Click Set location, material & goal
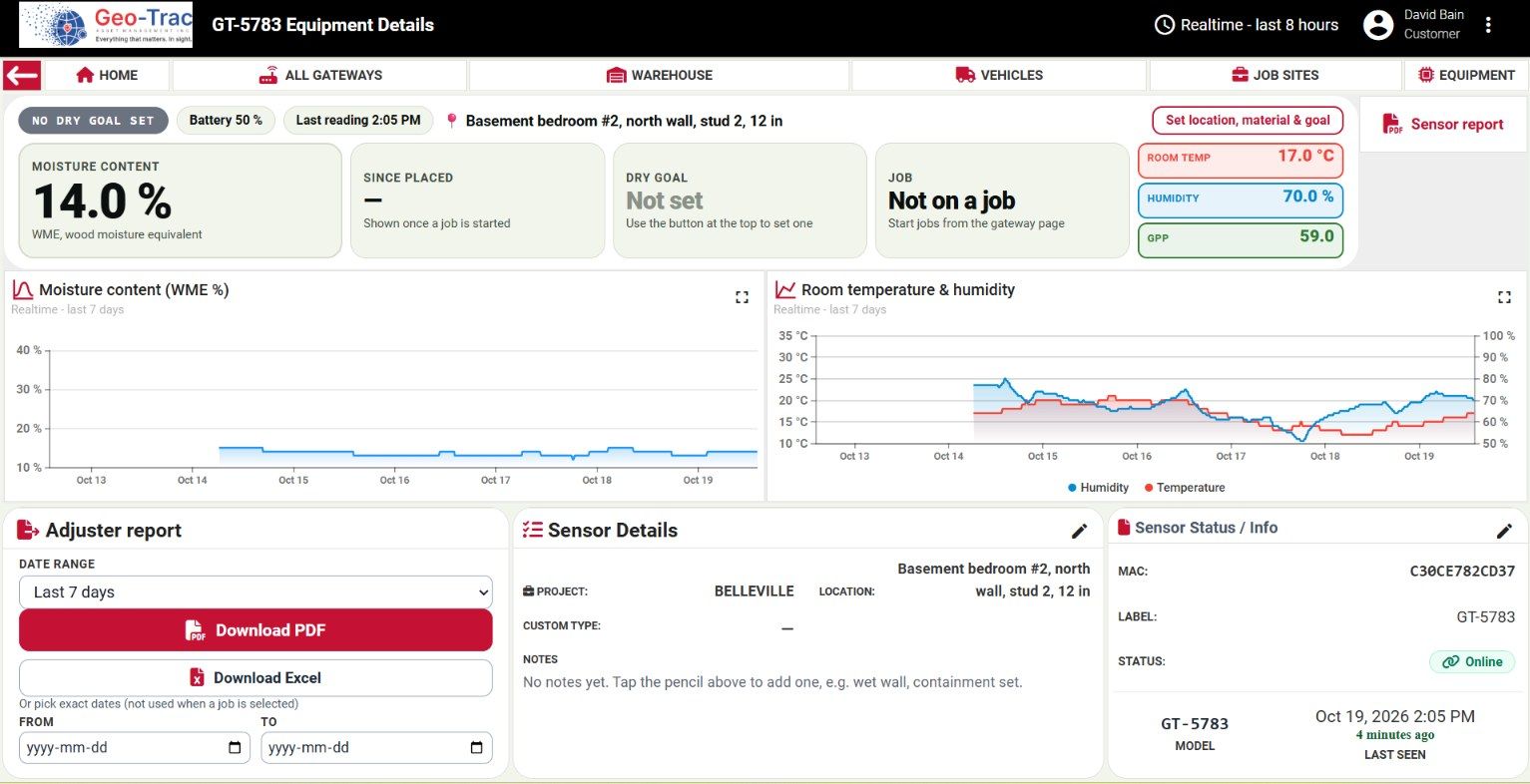Image resolution: width=1530 pixels, height=784 pixels. (1248, 121)
